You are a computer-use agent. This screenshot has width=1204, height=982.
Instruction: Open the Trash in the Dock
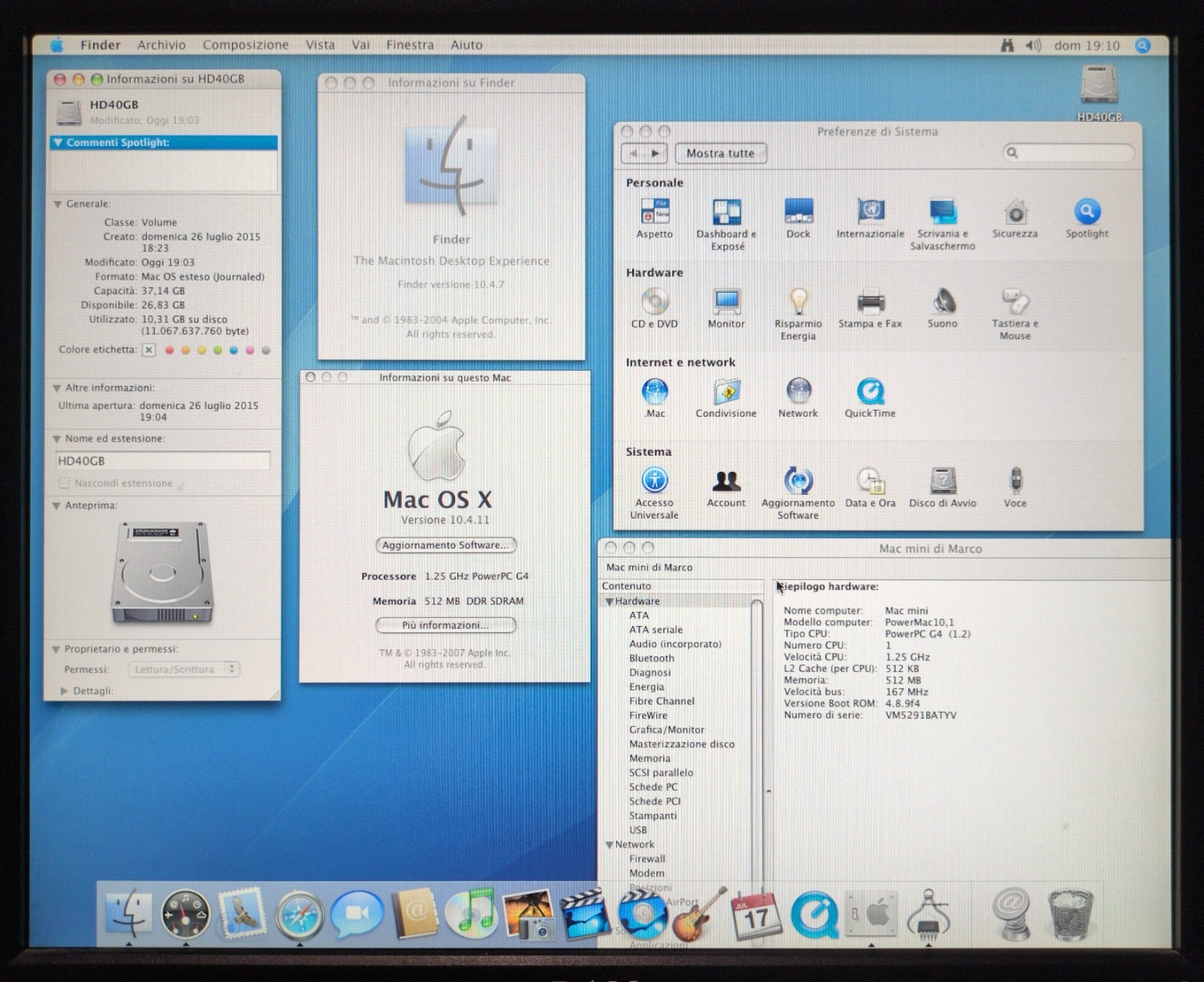pyautogui.click(x=1071, y=914)
